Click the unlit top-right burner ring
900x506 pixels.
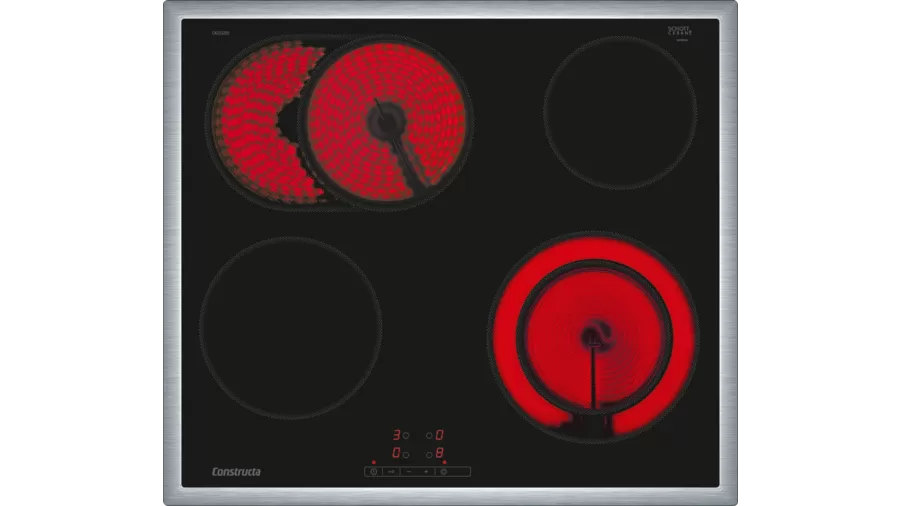click(x=620, y=112)
